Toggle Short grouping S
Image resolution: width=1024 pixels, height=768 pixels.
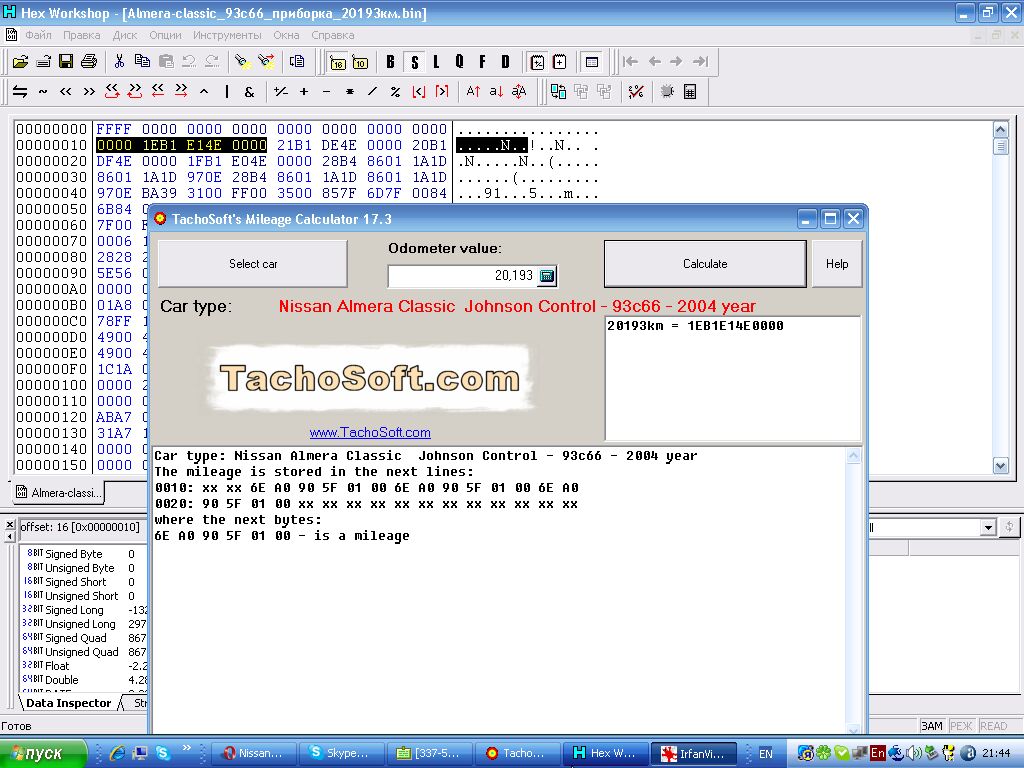pos(414,63)
